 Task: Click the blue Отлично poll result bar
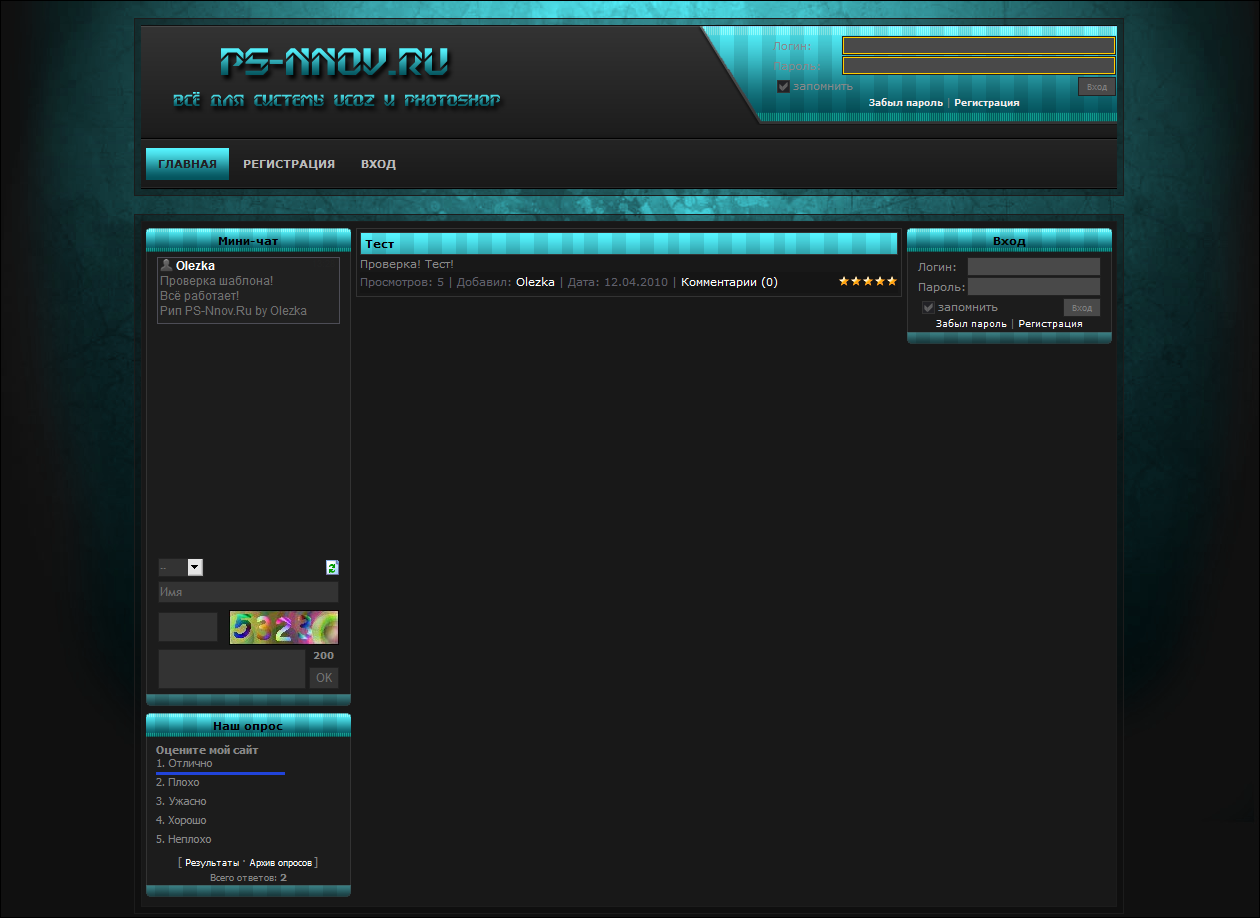point(220,773)
